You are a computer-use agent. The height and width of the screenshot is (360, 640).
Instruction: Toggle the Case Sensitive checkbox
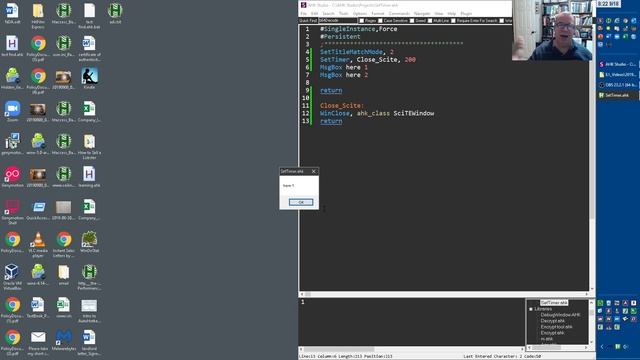click(x=380, y=20)
